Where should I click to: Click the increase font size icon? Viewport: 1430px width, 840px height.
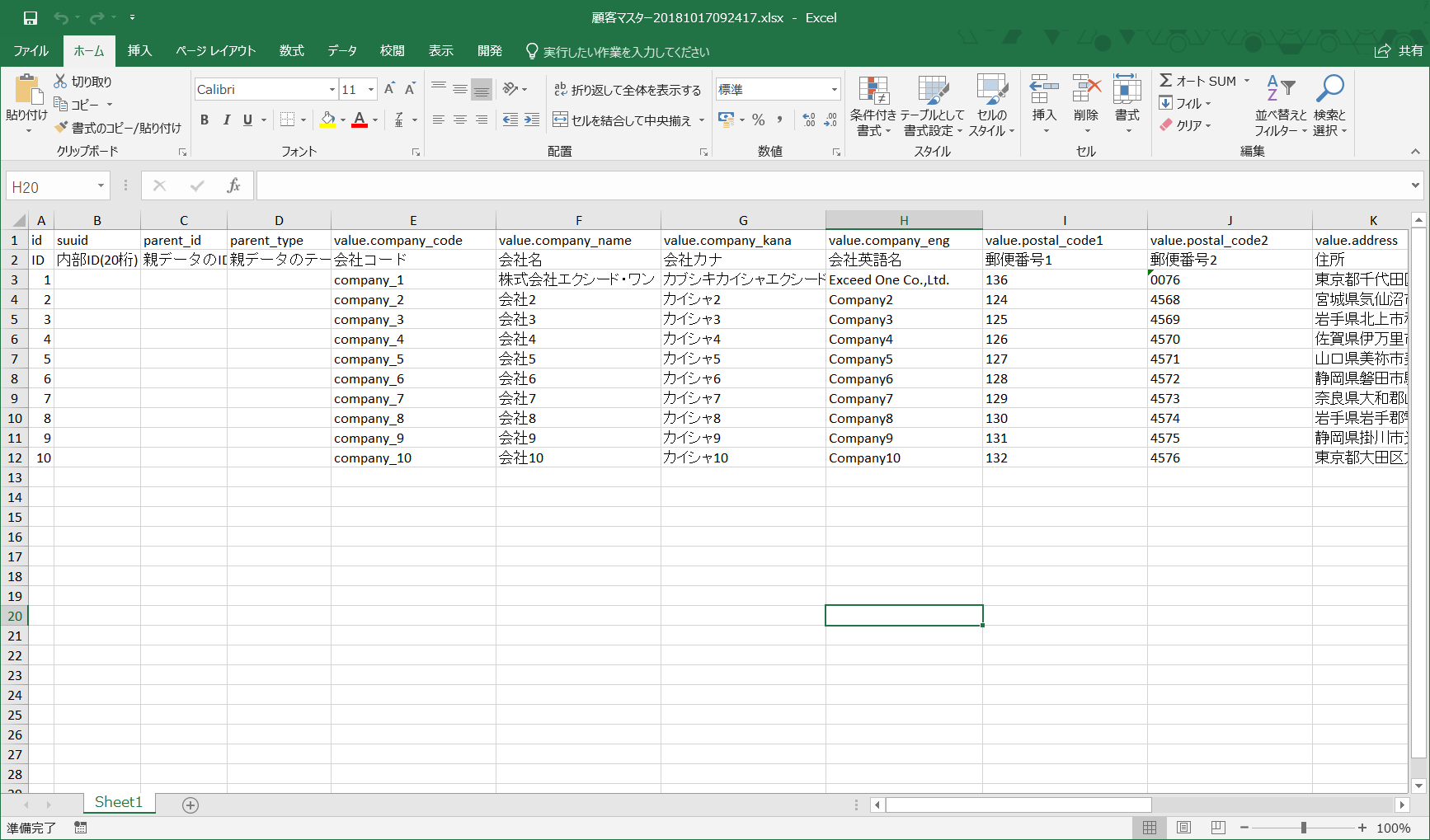click(x=389, y=89)
